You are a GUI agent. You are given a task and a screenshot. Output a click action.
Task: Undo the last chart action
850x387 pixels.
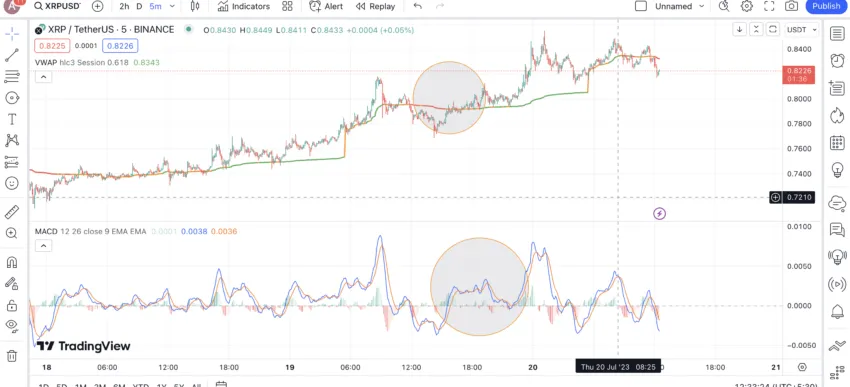417,7
